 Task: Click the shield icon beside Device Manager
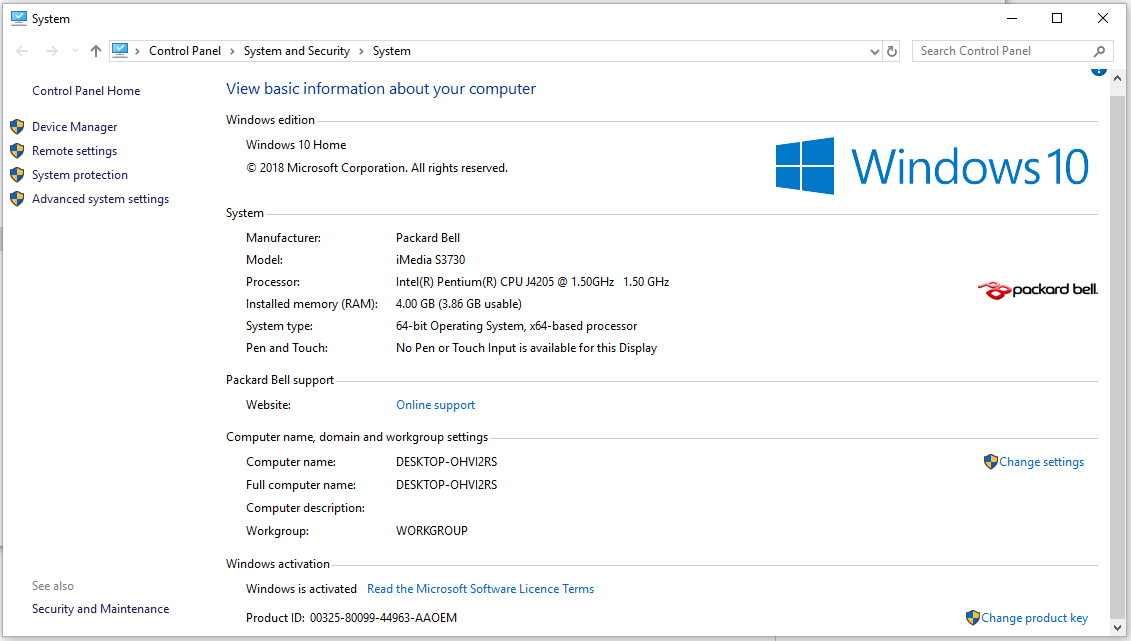[x=17, y=127]
